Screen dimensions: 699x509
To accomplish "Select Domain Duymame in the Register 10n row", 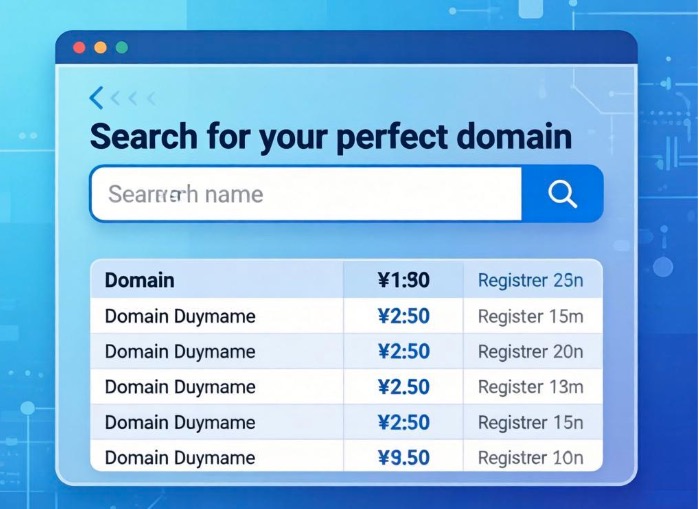I will coord(180,458).
